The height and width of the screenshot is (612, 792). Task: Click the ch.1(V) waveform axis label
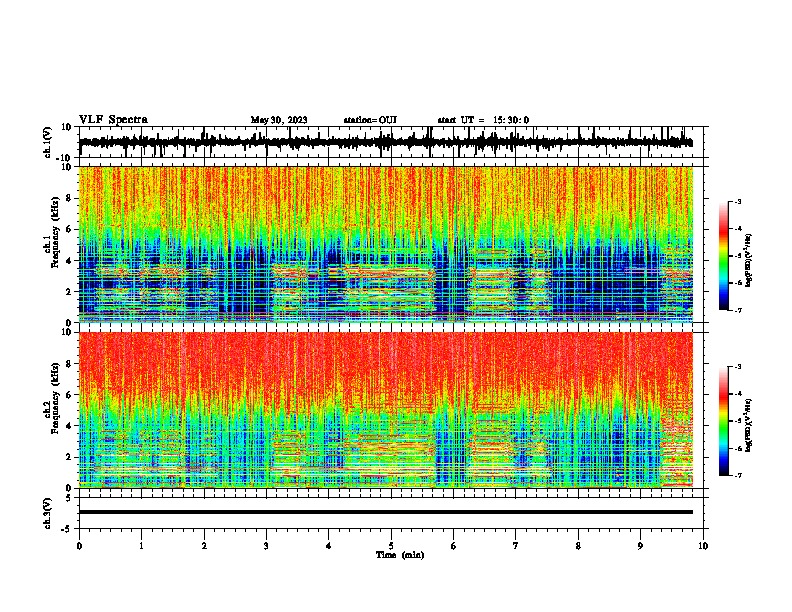click(48, 142)
